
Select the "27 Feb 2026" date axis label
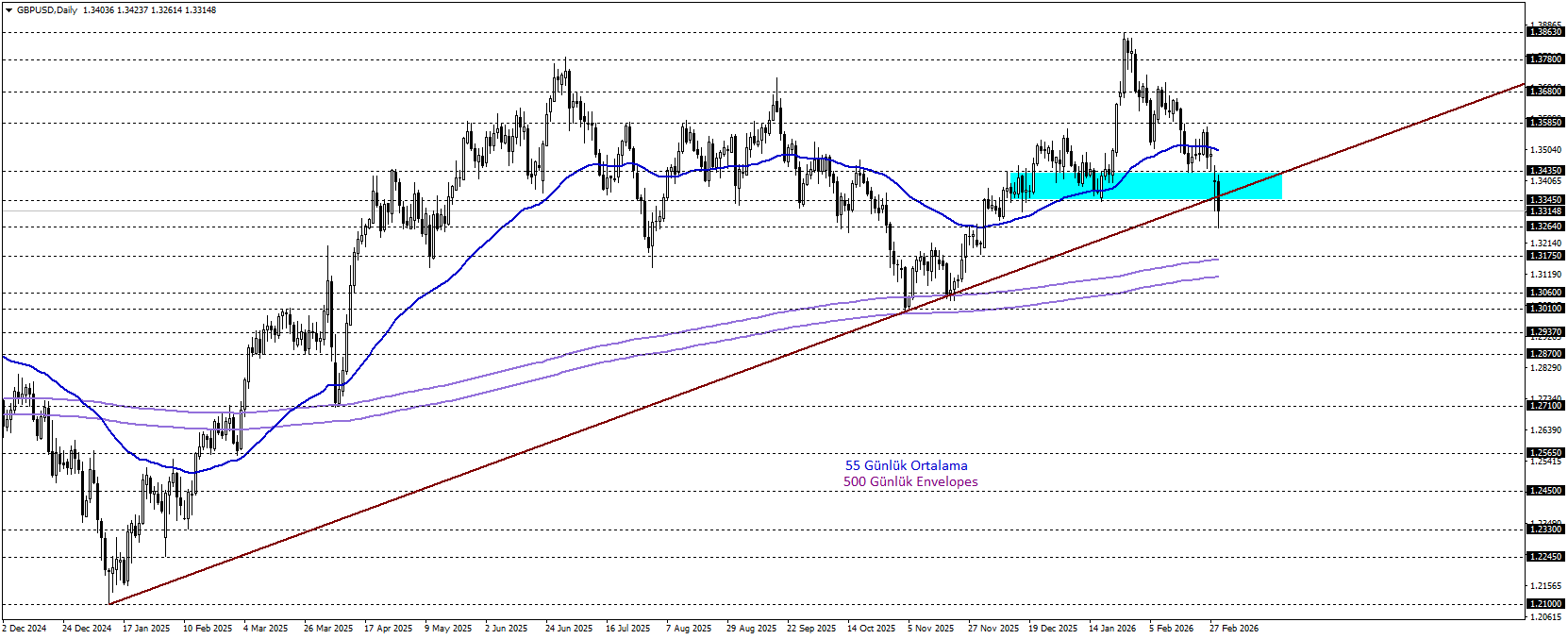pos(1234,629)
